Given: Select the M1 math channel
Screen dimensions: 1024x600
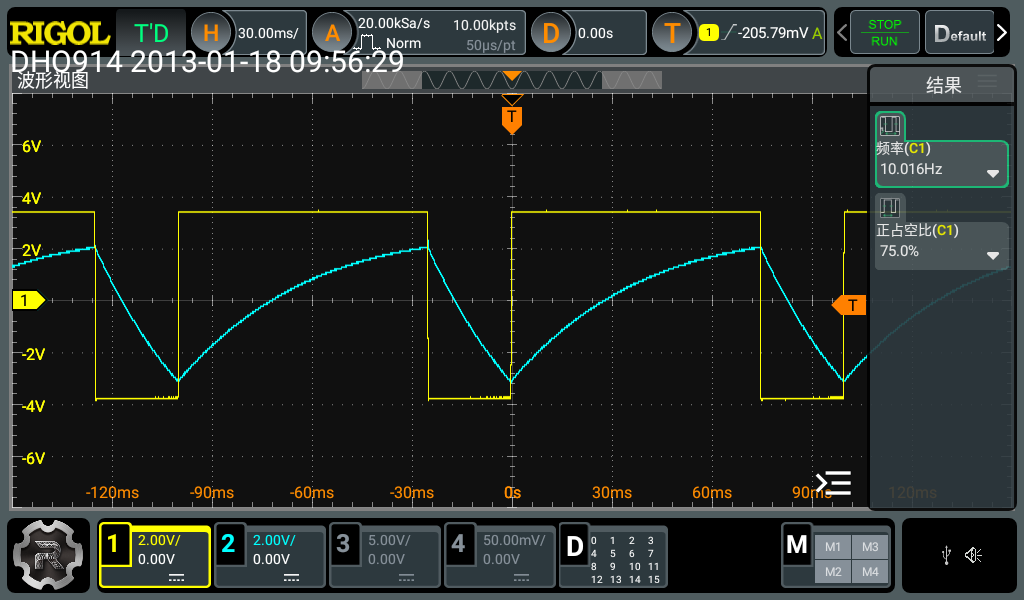Looking at the screenshot, I should click(x=833, y=547).
